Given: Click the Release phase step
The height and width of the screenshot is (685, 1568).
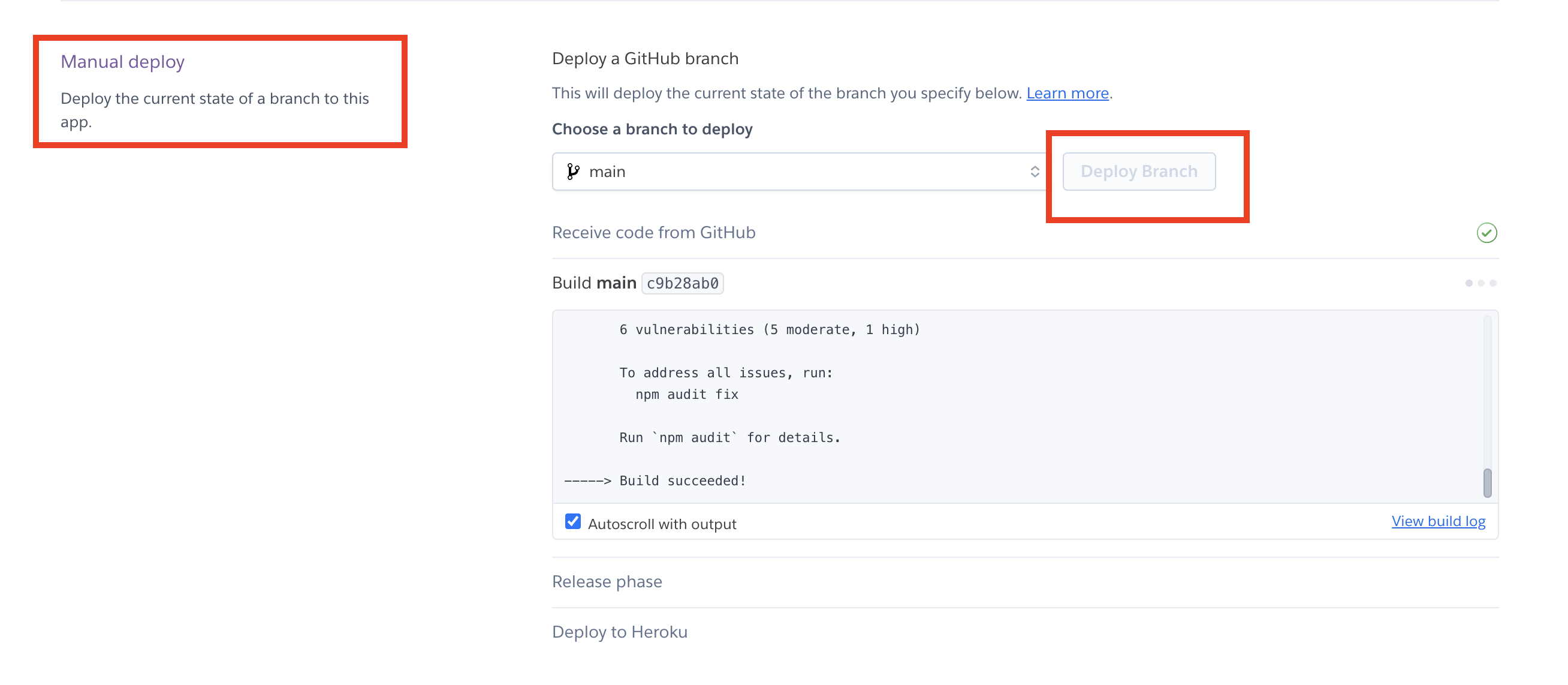Looking at the screenshot, I should coord(607,581).
